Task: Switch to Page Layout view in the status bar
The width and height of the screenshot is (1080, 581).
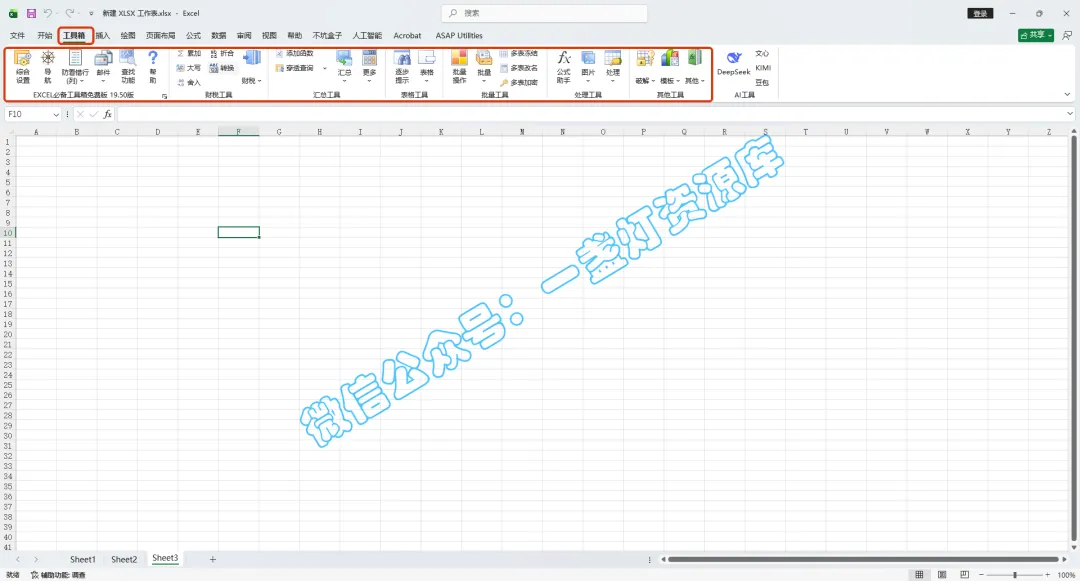Action: tap(942, 574)
